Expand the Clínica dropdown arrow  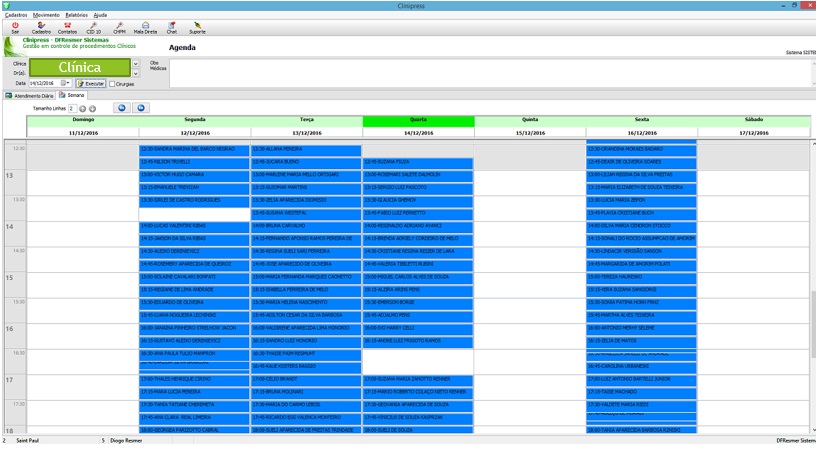135,63
